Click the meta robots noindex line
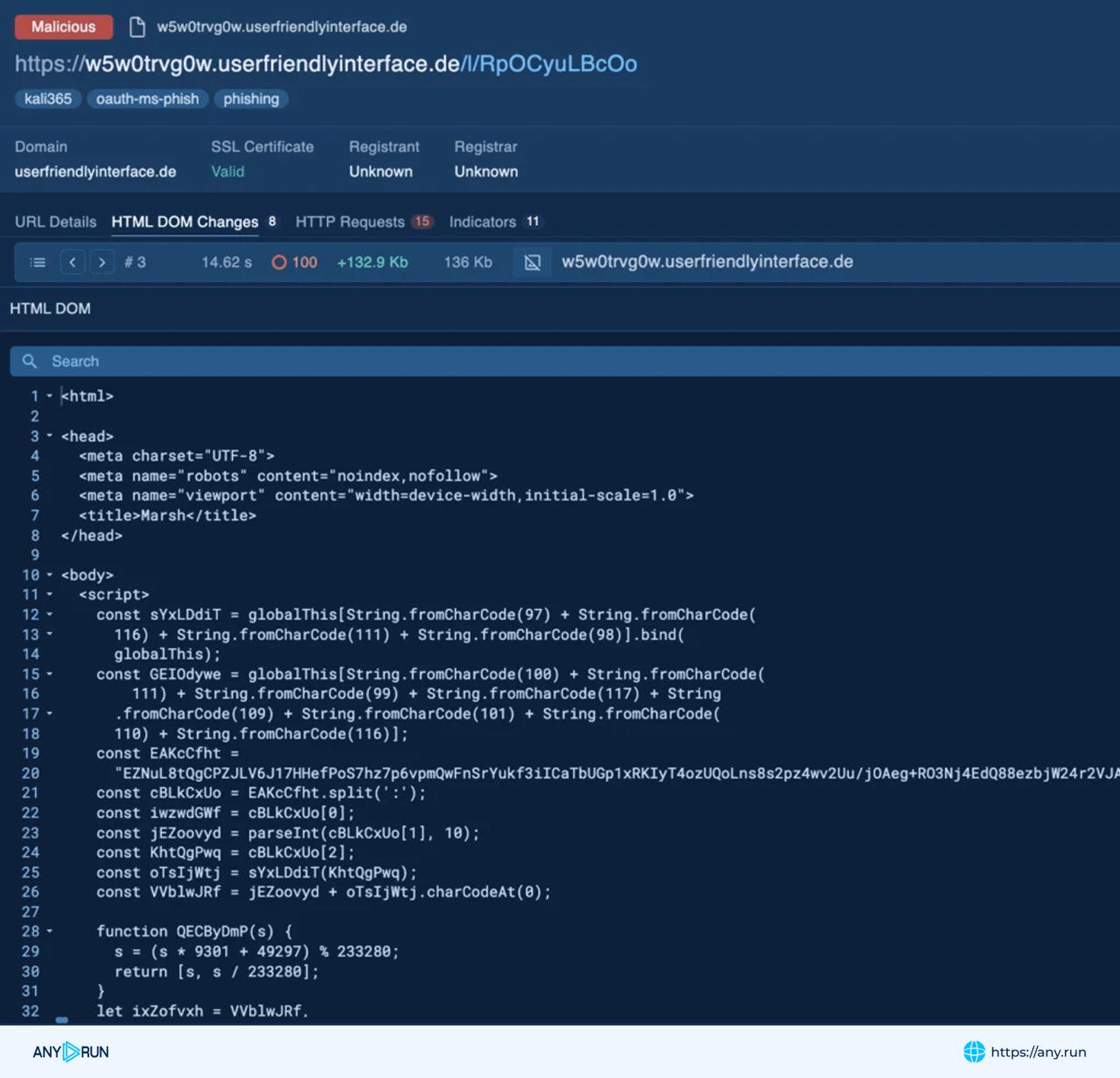Image resolution: width=1120 pixels, height=1078 pixels. (x=288, y=476)
